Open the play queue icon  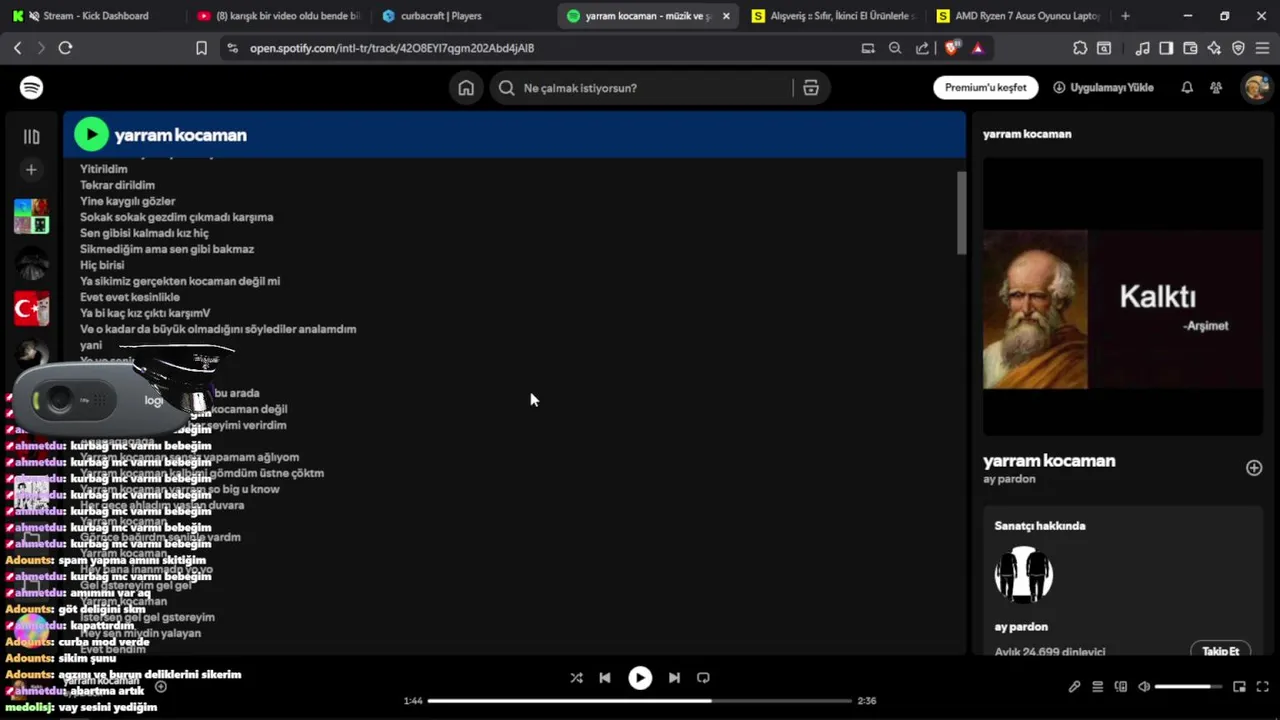[x=1097, y=687]
